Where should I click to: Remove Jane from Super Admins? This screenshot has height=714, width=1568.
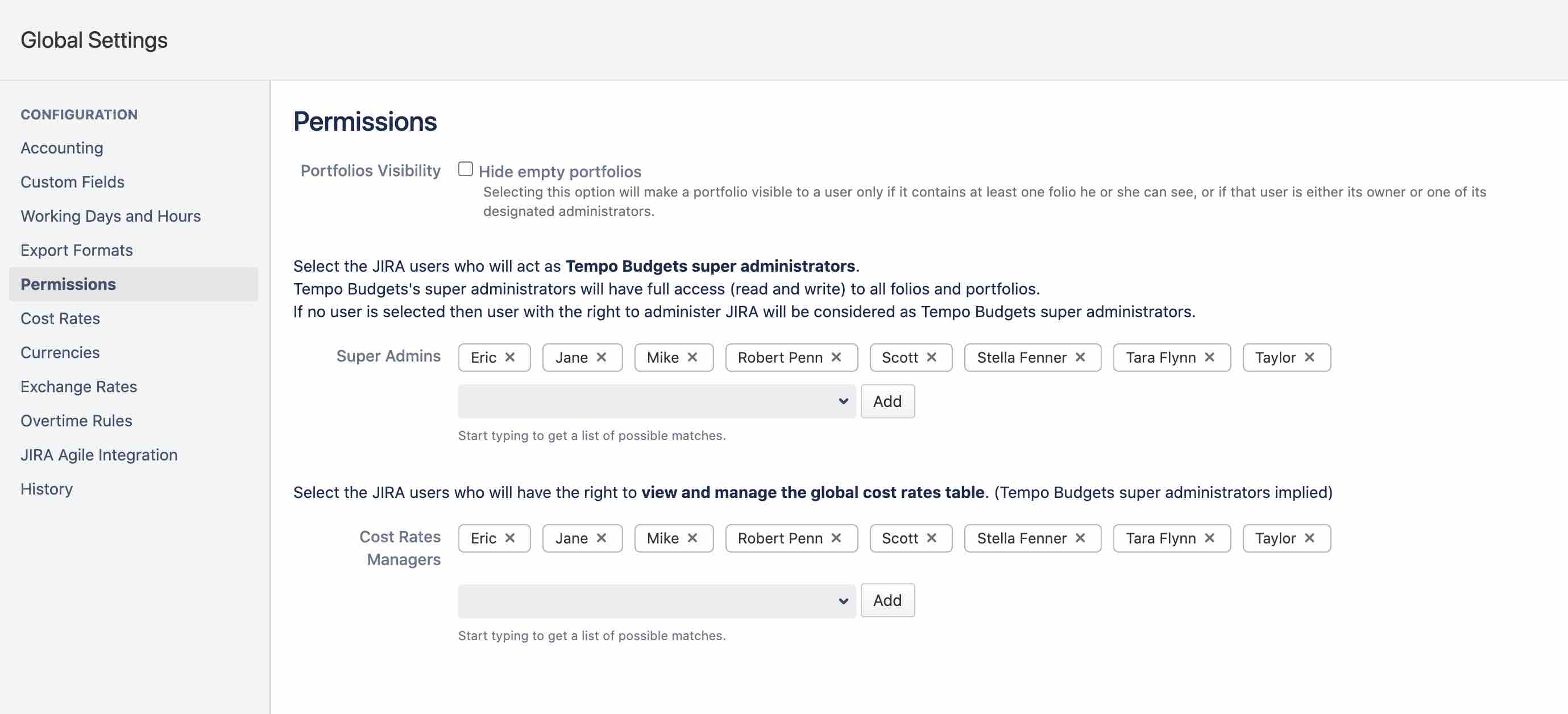point(602,358)
